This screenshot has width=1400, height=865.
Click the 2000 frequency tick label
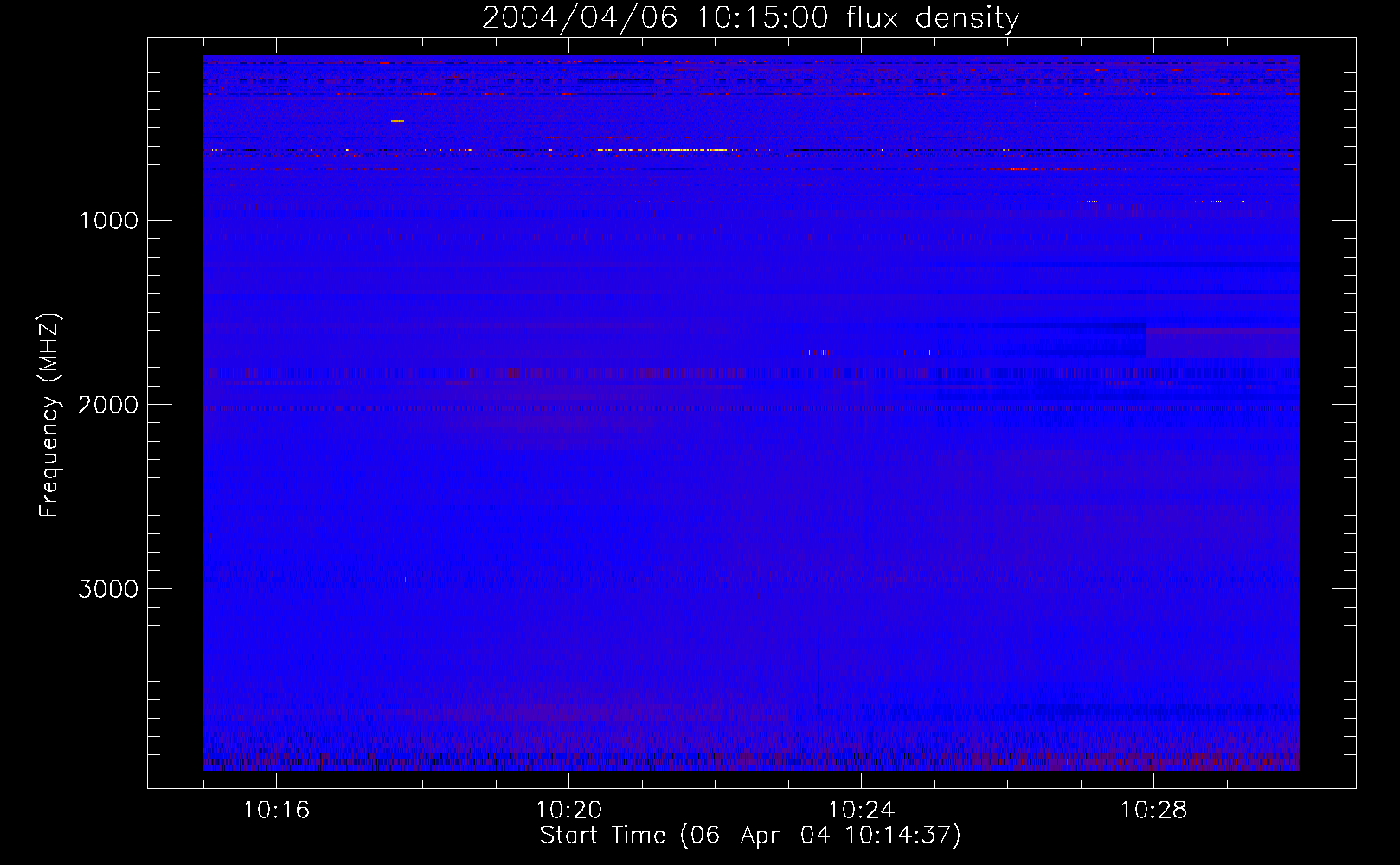108,405
